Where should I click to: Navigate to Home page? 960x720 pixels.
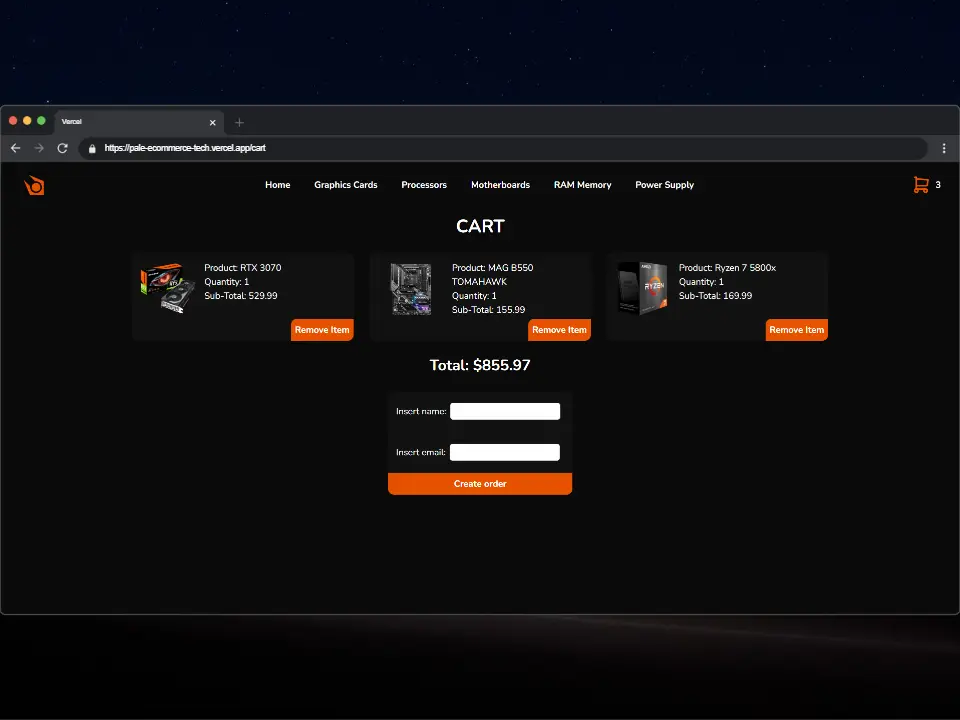[277, 185]
